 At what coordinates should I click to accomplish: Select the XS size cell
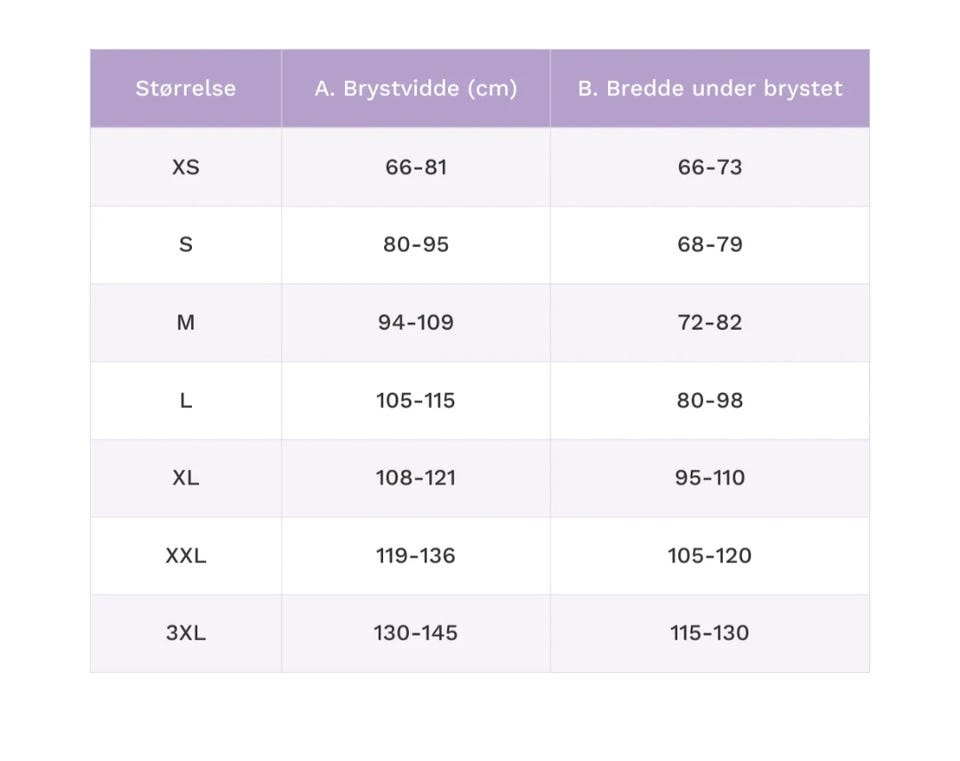click(186, 167)
